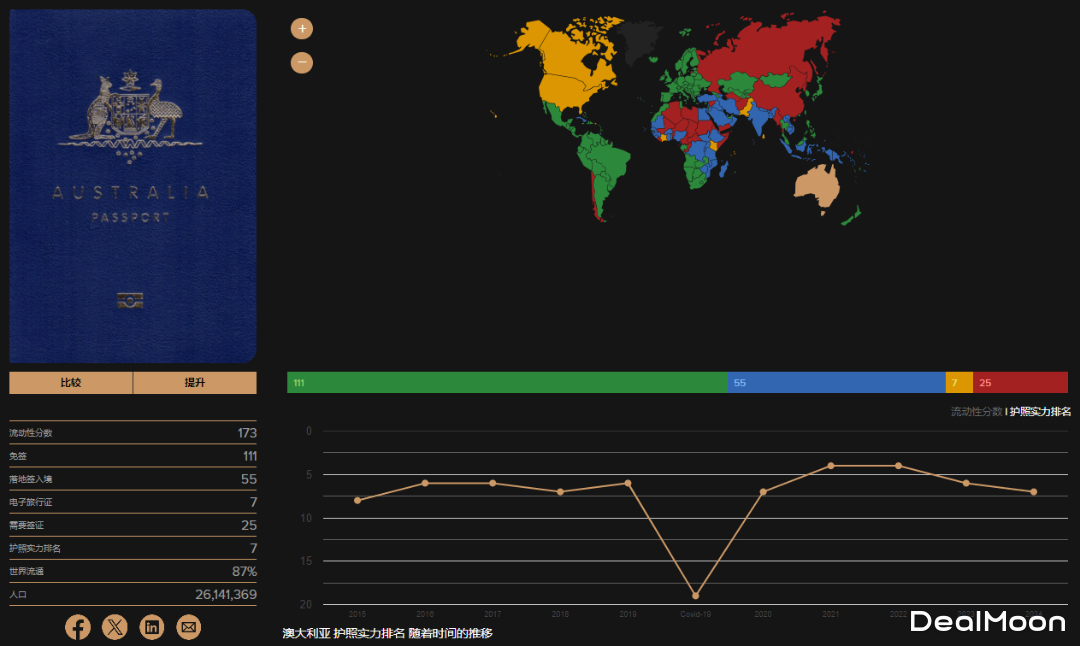This screenshot has width=1080, height=646.
Task: Click the 提升 improve button
Action: (195, 383)
